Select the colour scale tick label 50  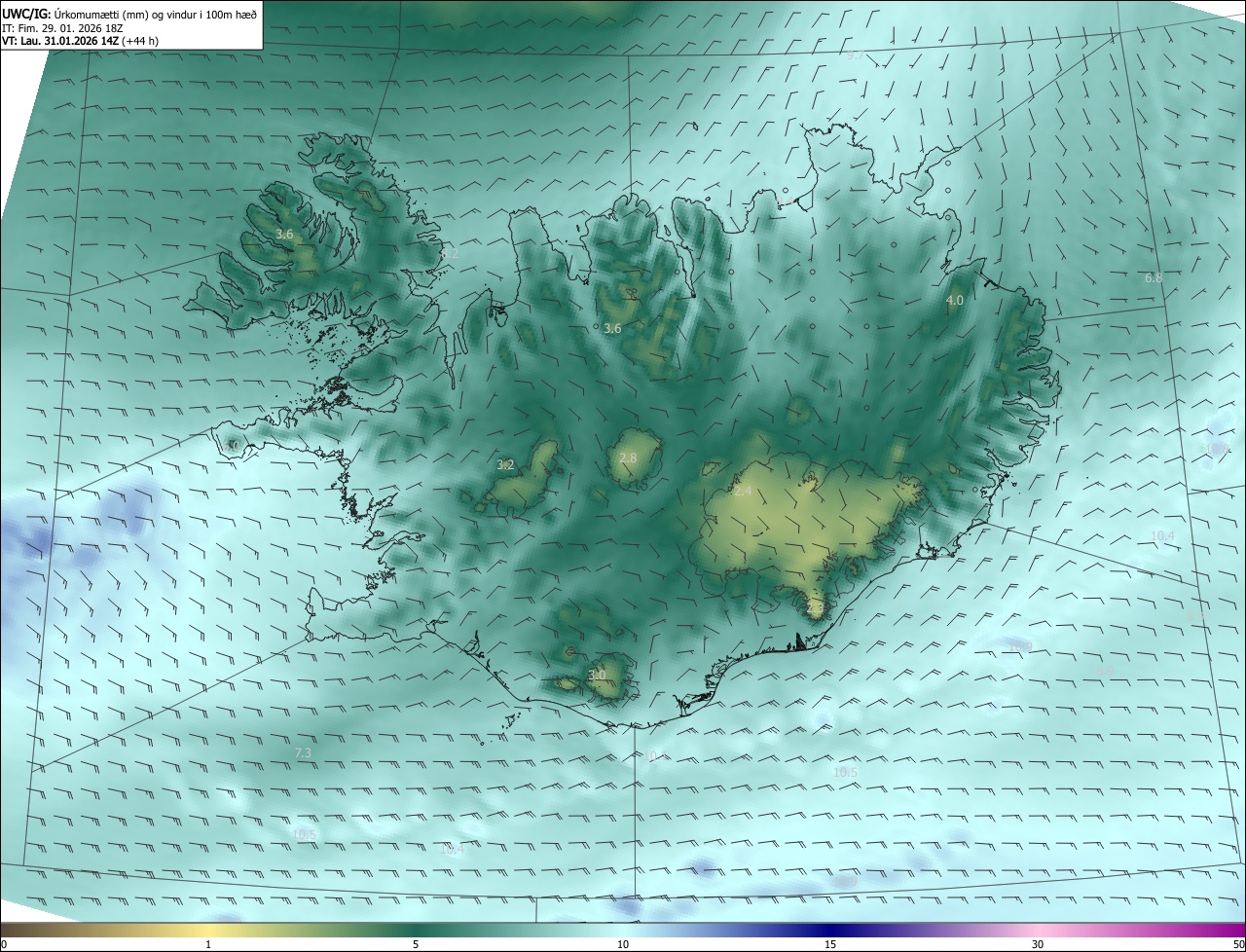click(1238, 944)
